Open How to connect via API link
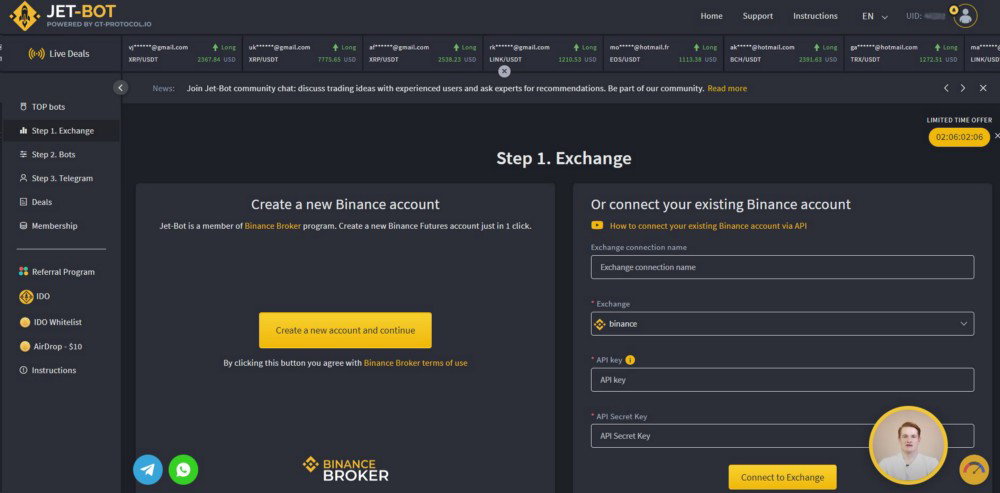This screenshot has width=1000, height=493. [x=708, y=226]
